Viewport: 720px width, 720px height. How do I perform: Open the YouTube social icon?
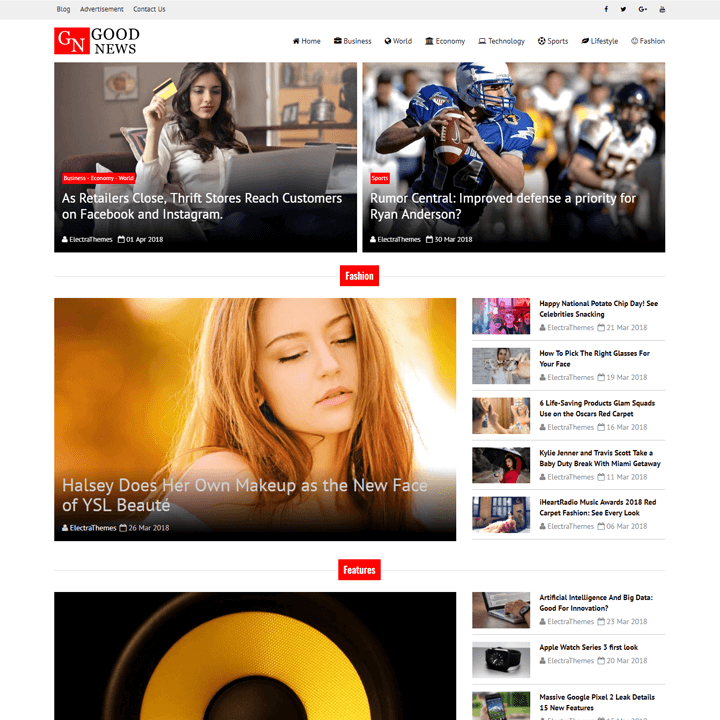pos(662,9)
